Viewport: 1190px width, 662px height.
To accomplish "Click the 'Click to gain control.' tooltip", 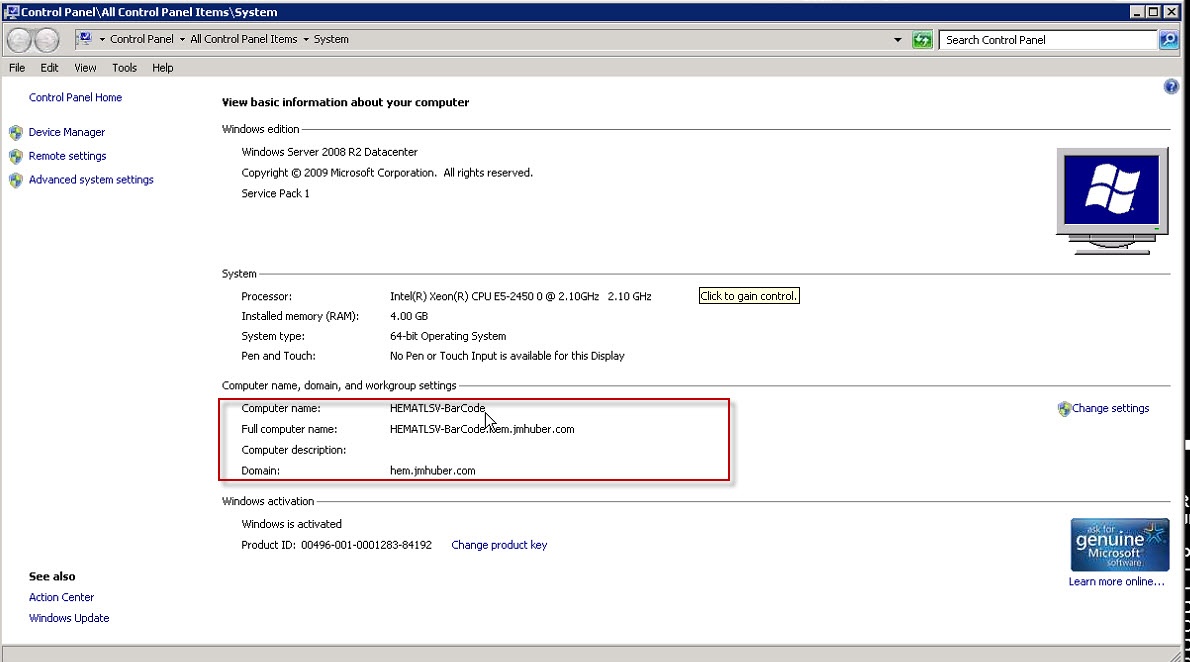I will 749,296.
